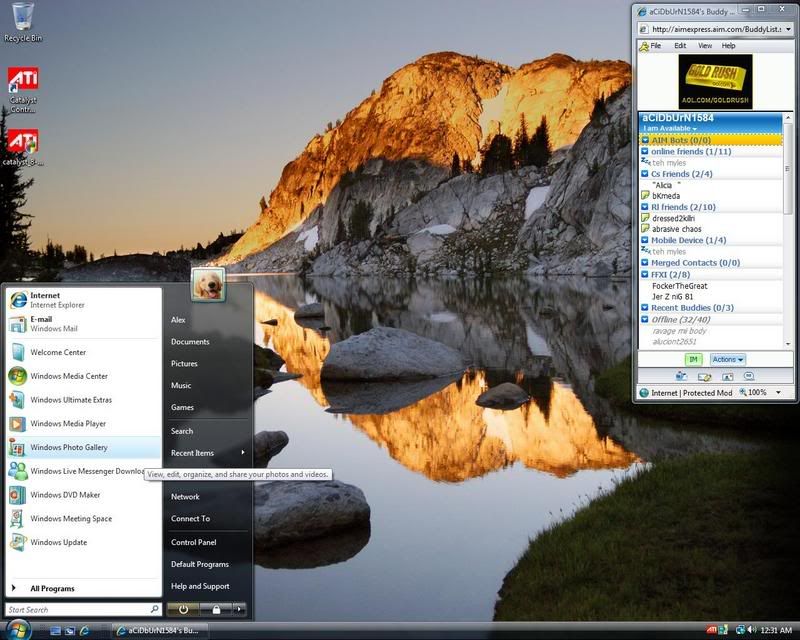Open Pictures from the Start menu

(184, 364)
